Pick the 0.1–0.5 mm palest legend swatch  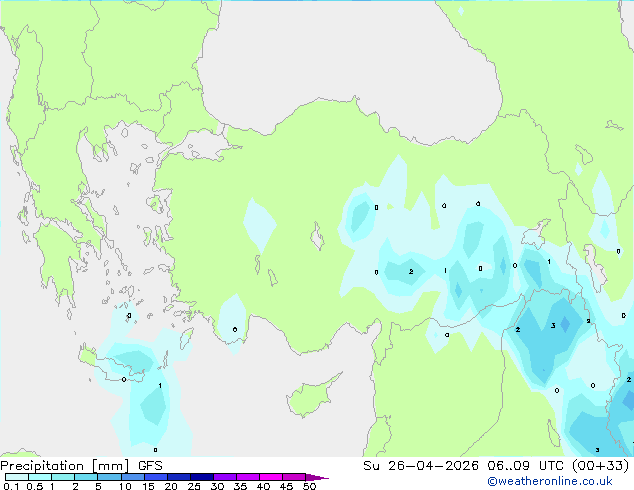point(17,477)
